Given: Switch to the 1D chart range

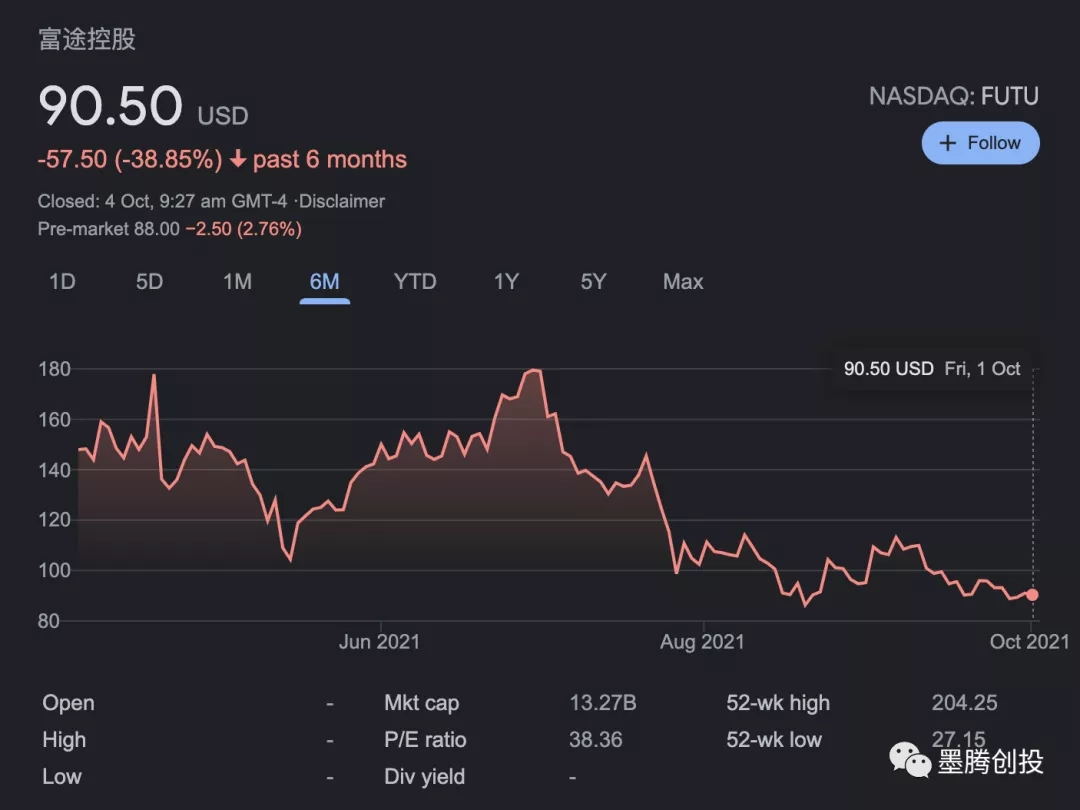Looking at the screenshot, I should [x=62, y=282].
